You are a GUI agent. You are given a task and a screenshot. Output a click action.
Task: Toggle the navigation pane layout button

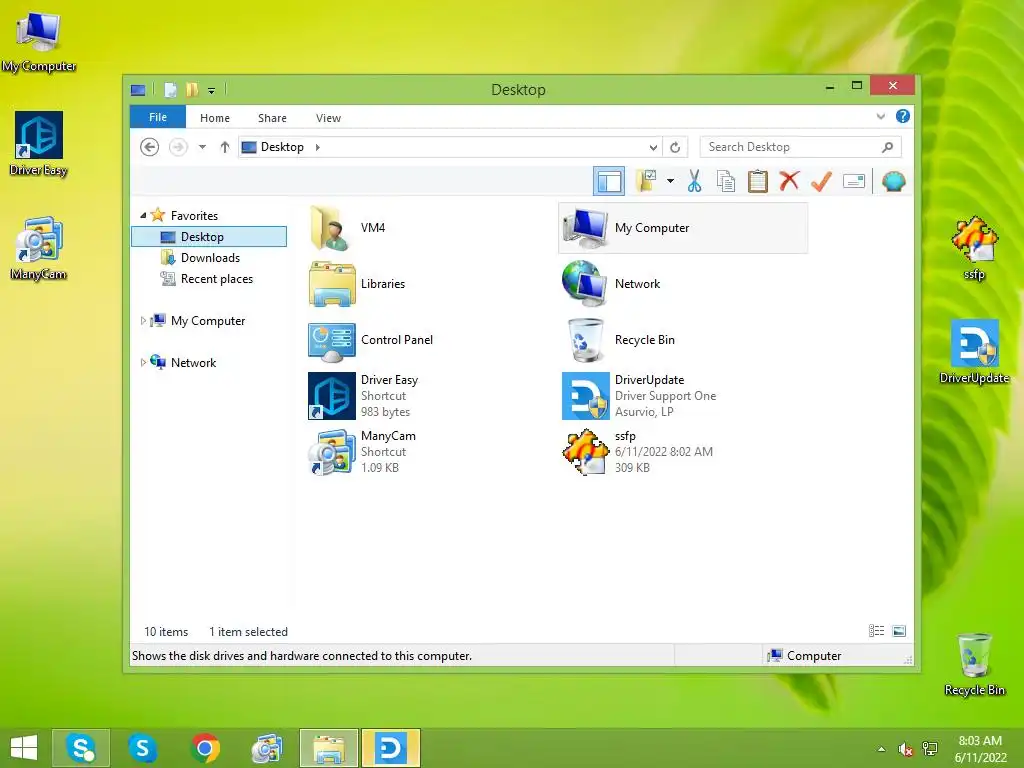pos(609,182)
